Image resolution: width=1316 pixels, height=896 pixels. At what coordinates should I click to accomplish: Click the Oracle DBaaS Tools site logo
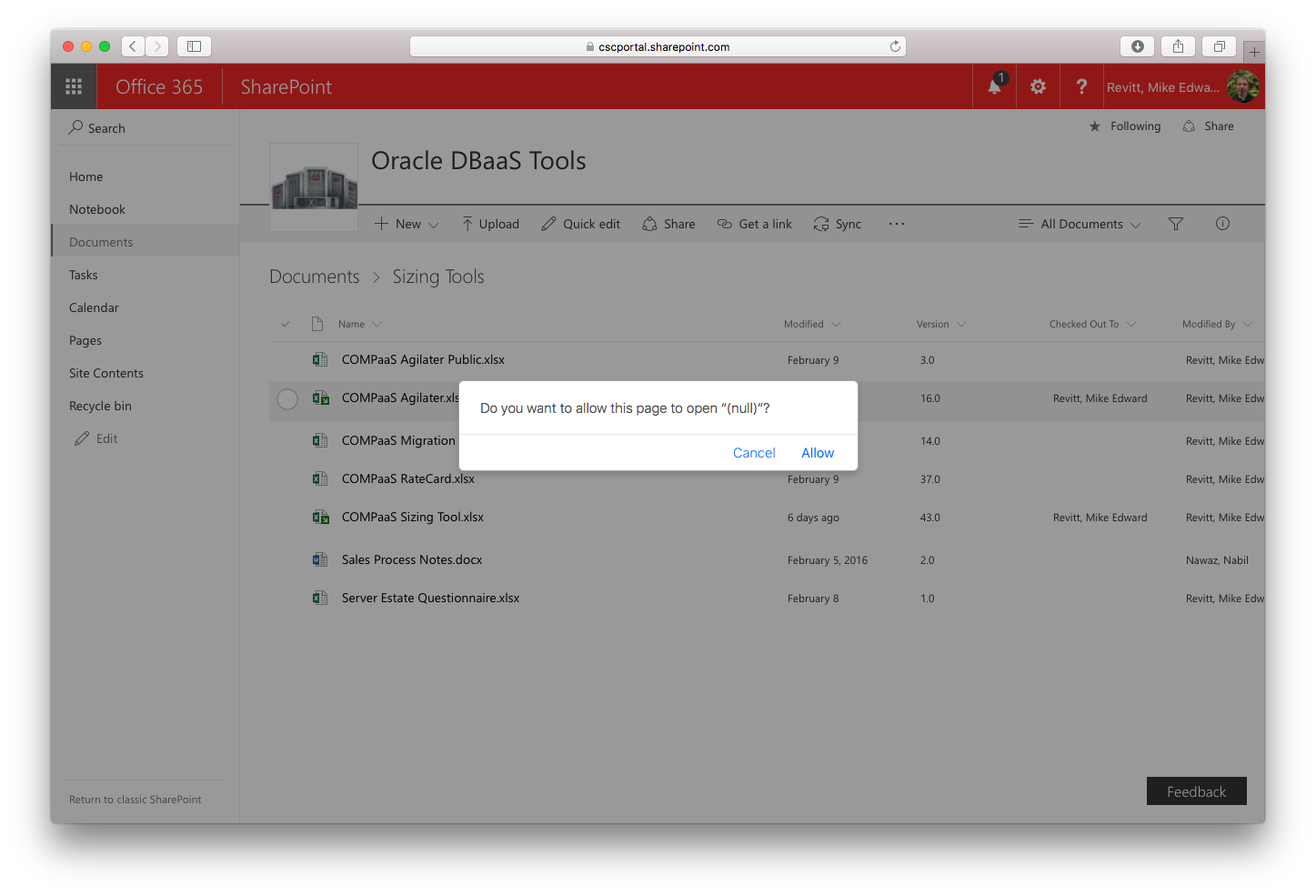(x=314, y=186)
